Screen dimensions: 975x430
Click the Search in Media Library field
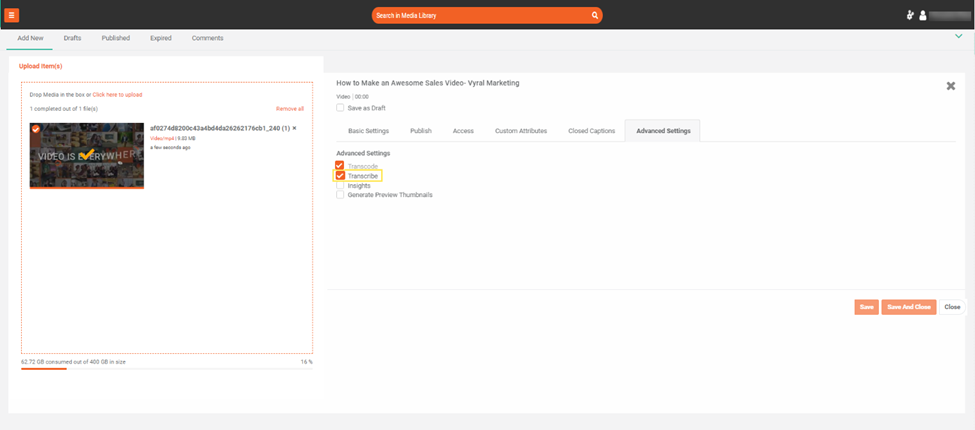(x=480, y=16)
